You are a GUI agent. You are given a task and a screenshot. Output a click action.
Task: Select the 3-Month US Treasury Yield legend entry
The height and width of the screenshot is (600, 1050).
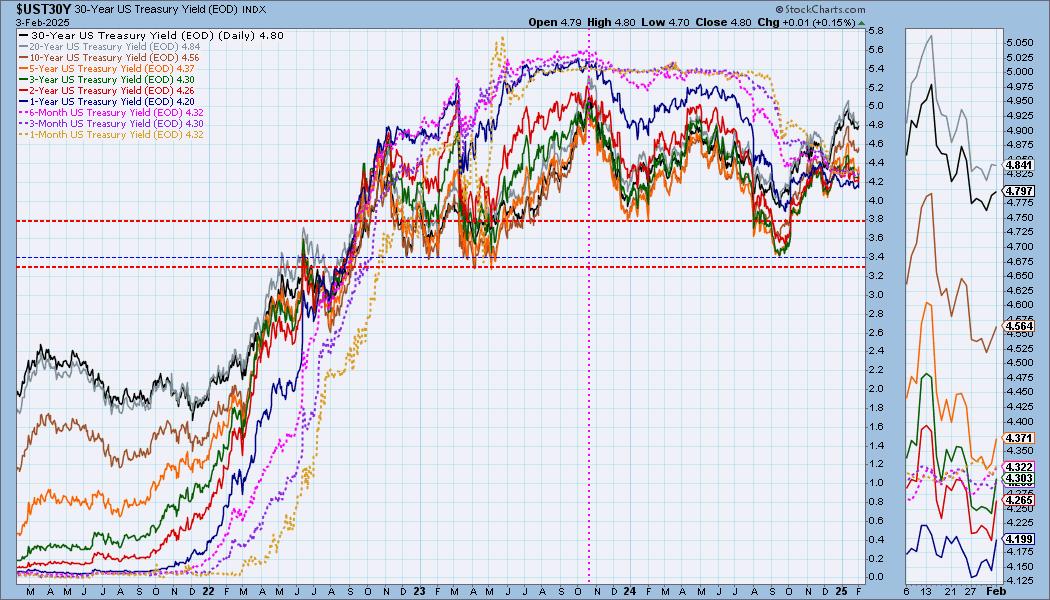tap(112, 123)
